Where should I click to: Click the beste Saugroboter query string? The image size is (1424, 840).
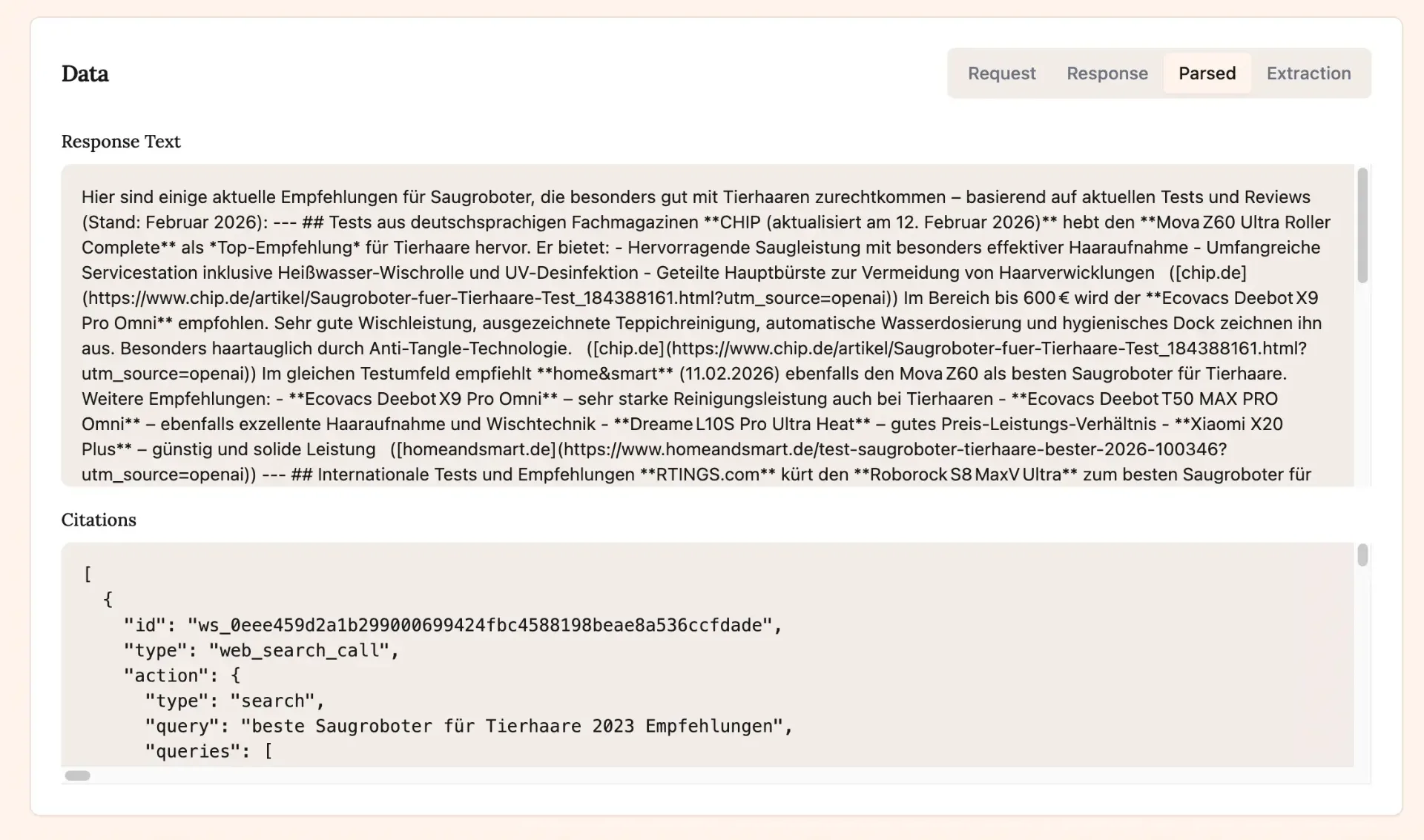(512, 726)
